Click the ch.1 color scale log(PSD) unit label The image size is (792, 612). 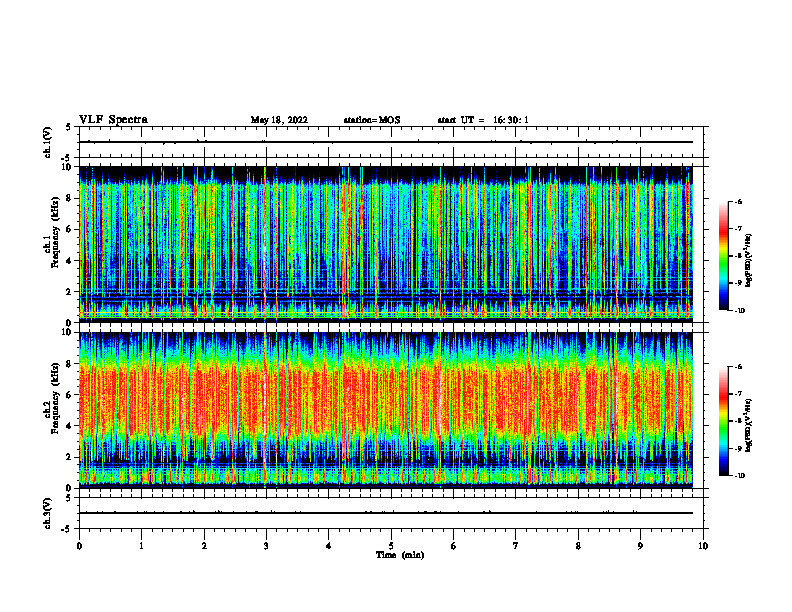click(749, 261)
